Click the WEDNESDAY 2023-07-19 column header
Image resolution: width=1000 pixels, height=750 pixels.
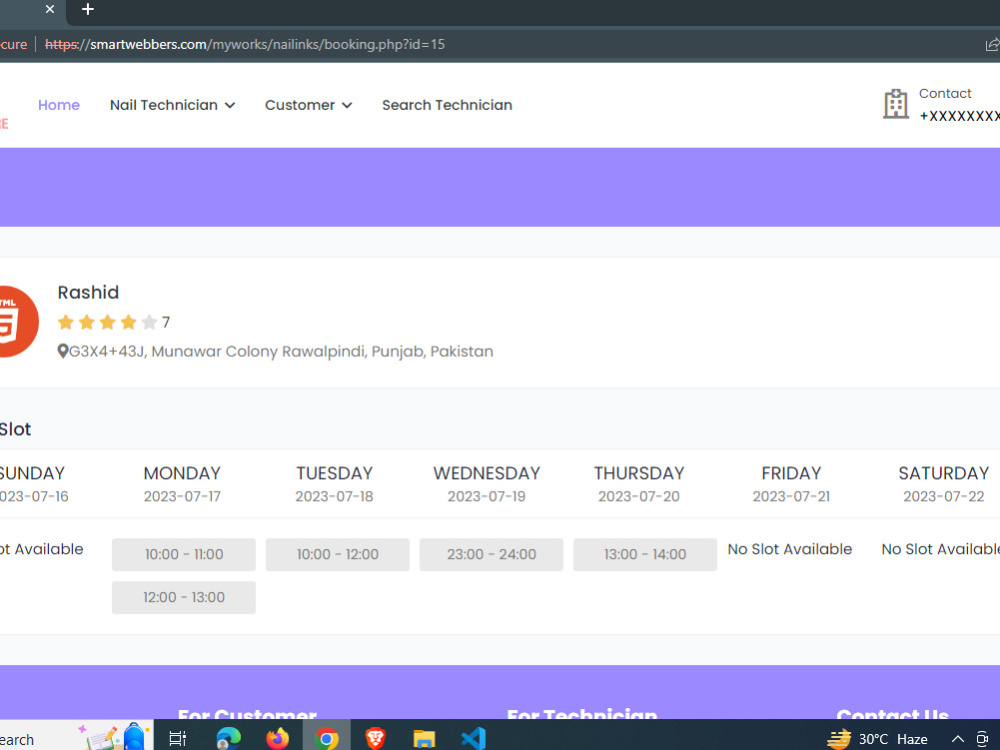[487, 484]
